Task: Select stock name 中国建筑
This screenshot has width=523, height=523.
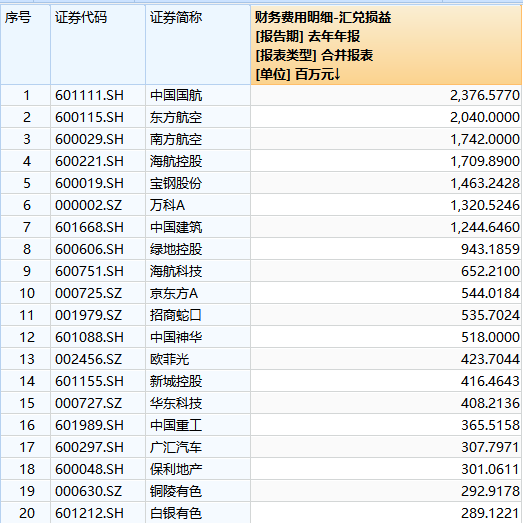Action: pyautogui.click(x=176, y=227)
